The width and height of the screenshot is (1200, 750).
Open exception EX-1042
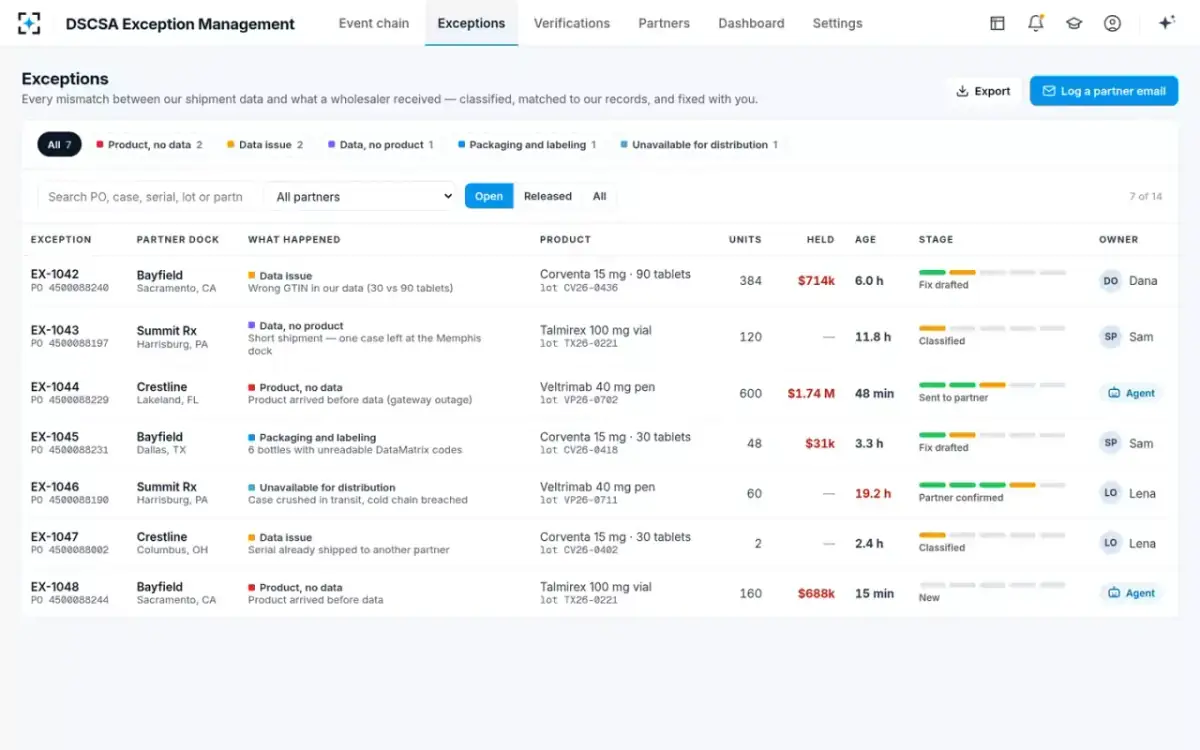click(55, 274)
